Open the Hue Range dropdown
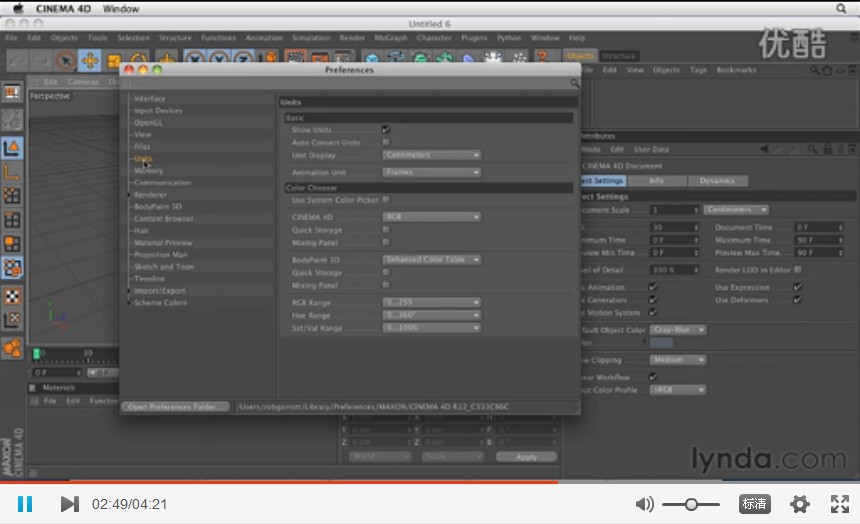 pos(432,315)
